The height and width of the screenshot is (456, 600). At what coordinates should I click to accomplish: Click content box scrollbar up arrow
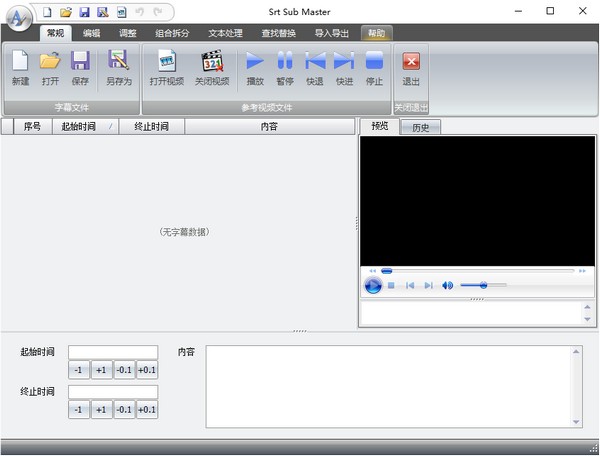[x=576, y=352]
